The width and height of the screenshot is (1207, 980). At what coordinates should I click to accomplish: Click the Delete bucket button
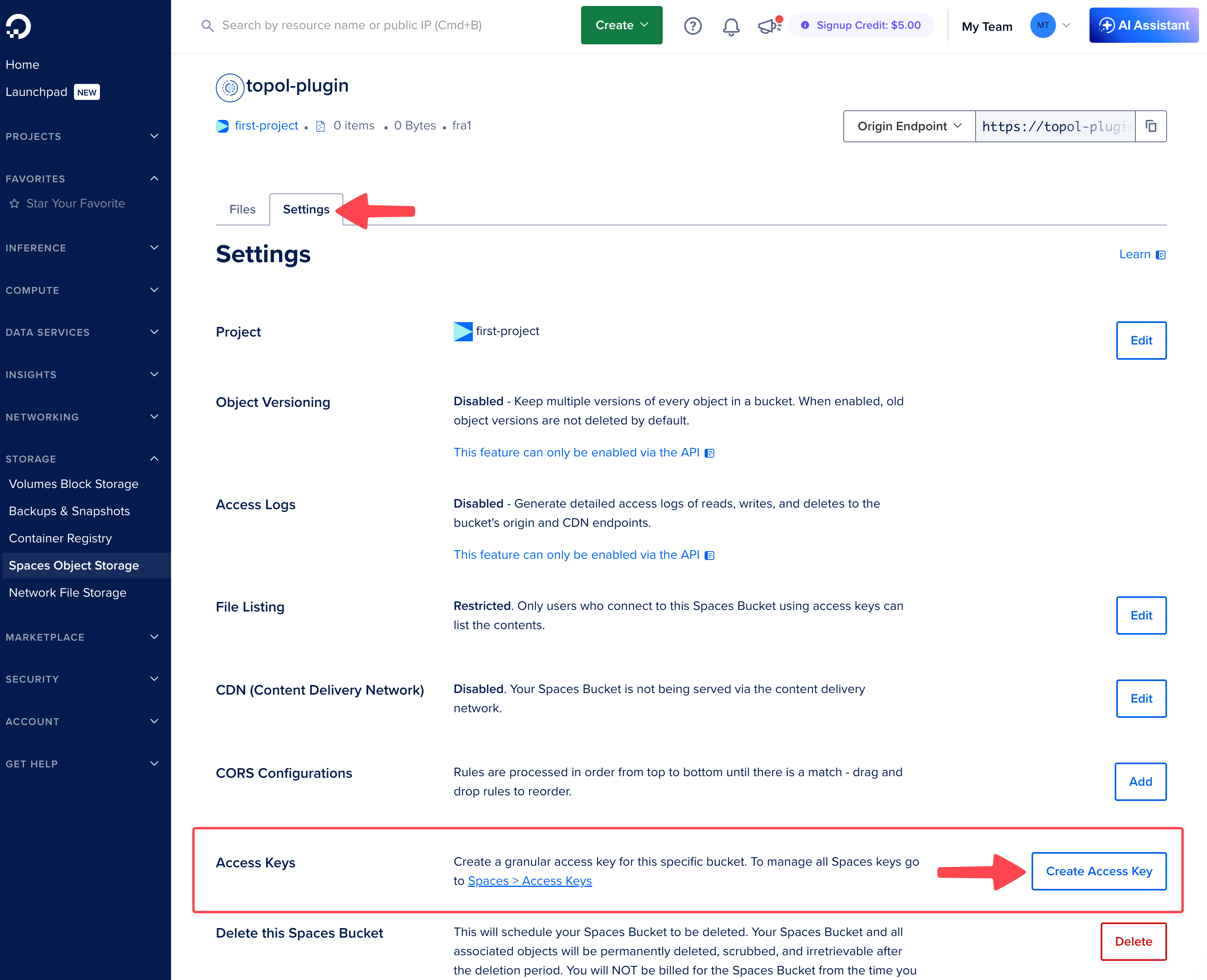(1133, 942)
